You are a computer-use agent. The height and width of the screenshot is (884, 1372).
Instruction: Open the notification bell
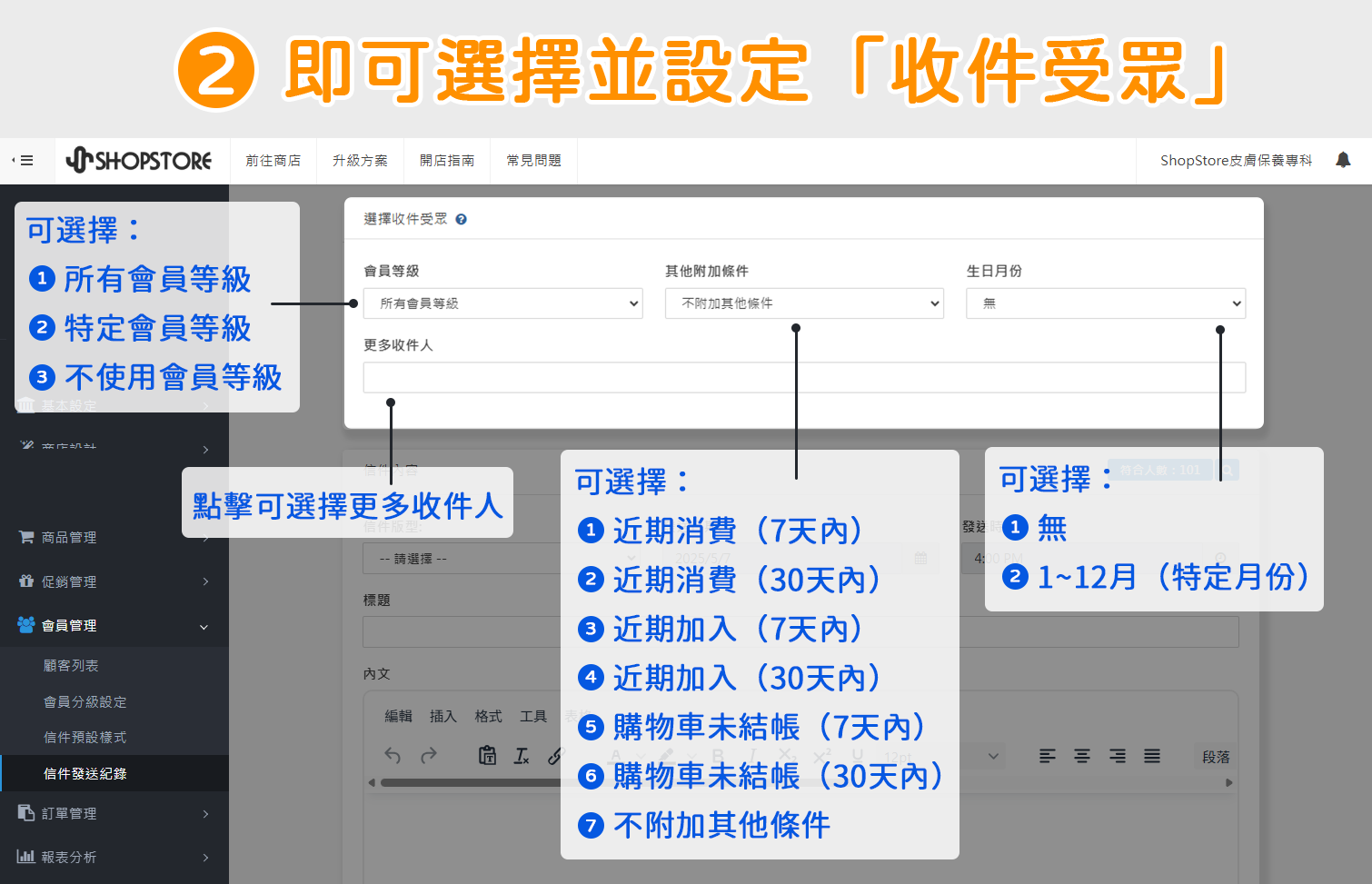1343,160
